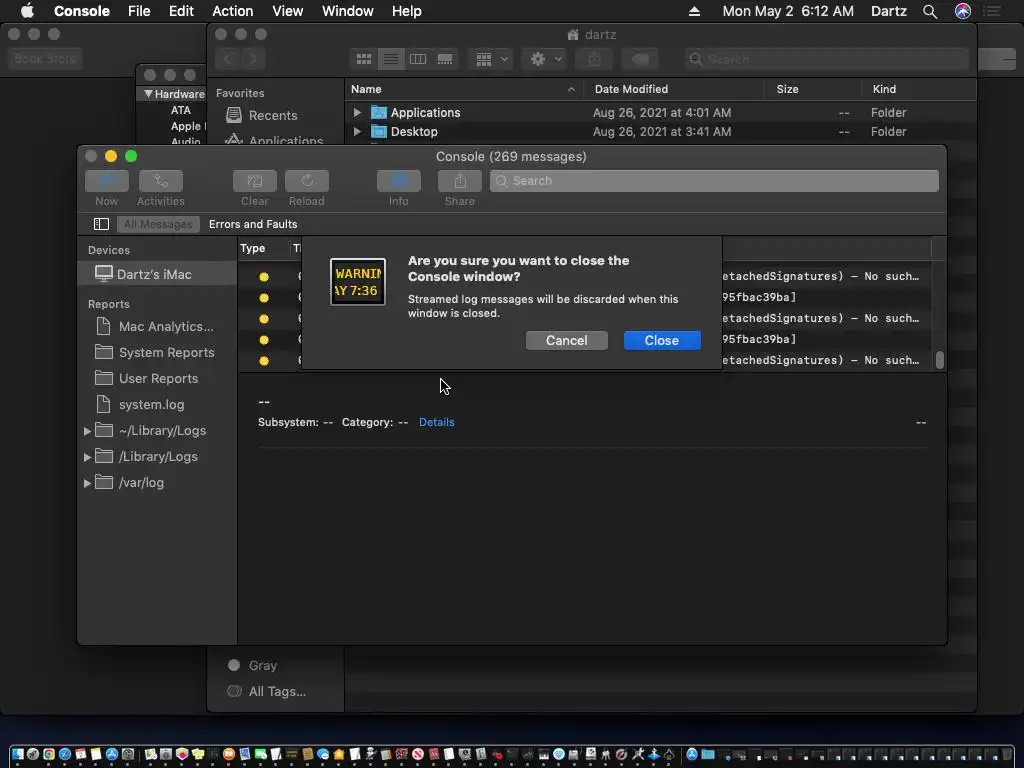Expand the Desktop folder row in Finder
Image resolution: width=1024 pixels, height=768 pixels.
[x=357, y=132]
